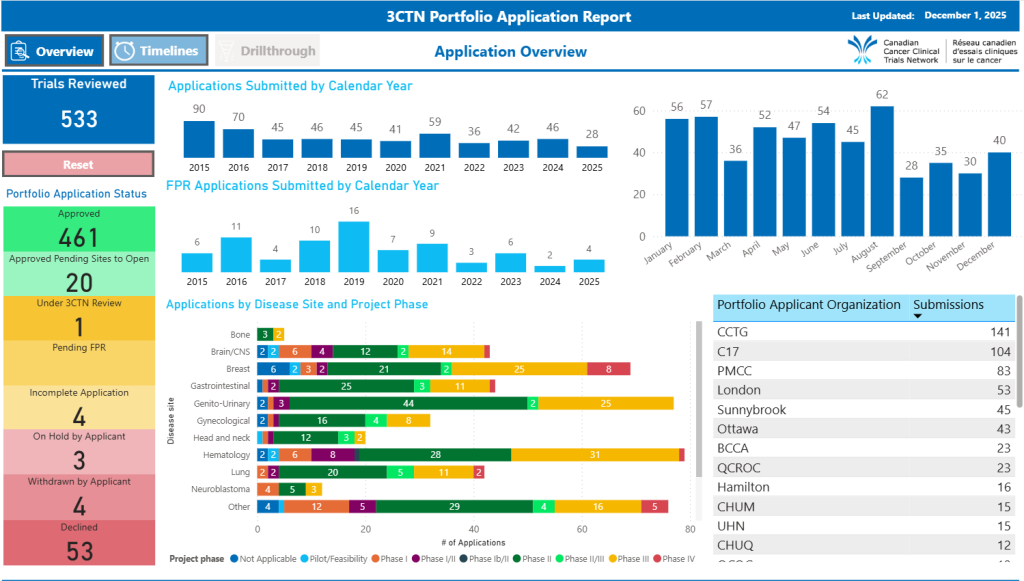
Task: Click the Submissions column sort arrow
Action: [918, 316]
